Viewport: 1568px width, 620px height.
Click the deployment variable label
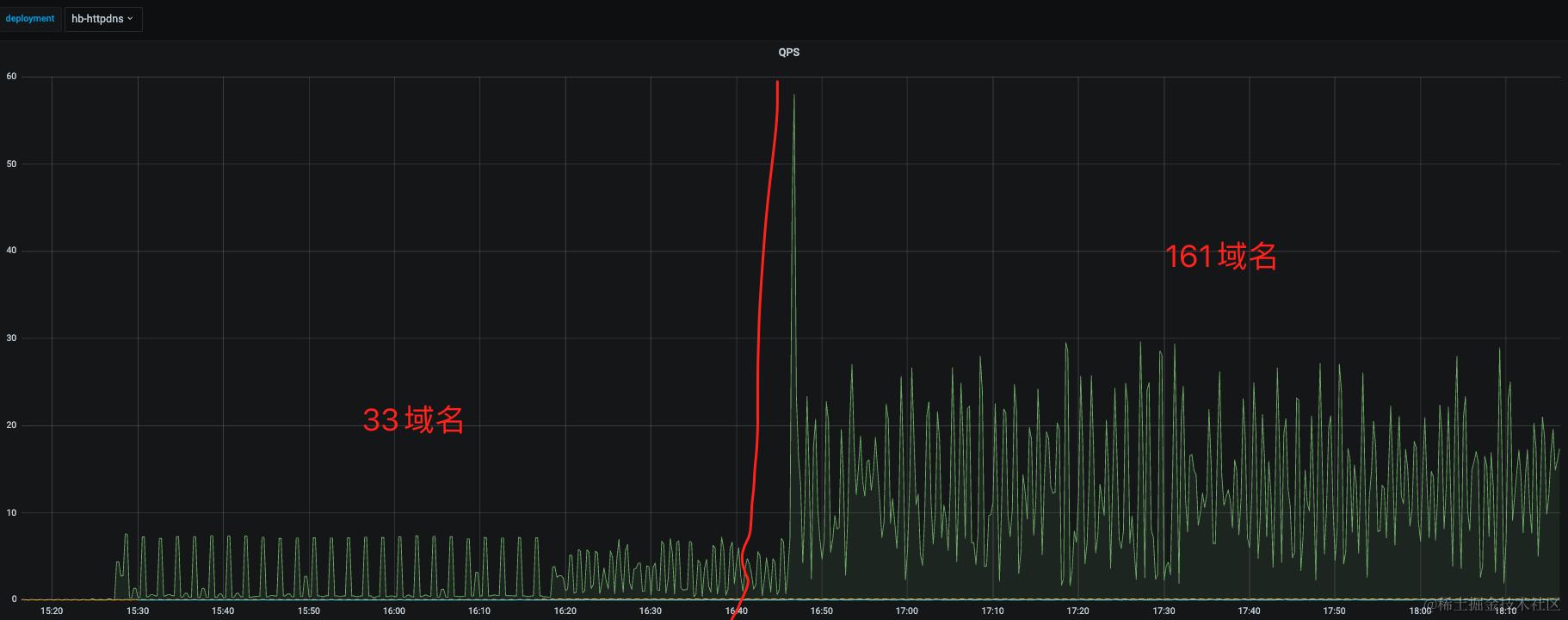tap(30, 19)
